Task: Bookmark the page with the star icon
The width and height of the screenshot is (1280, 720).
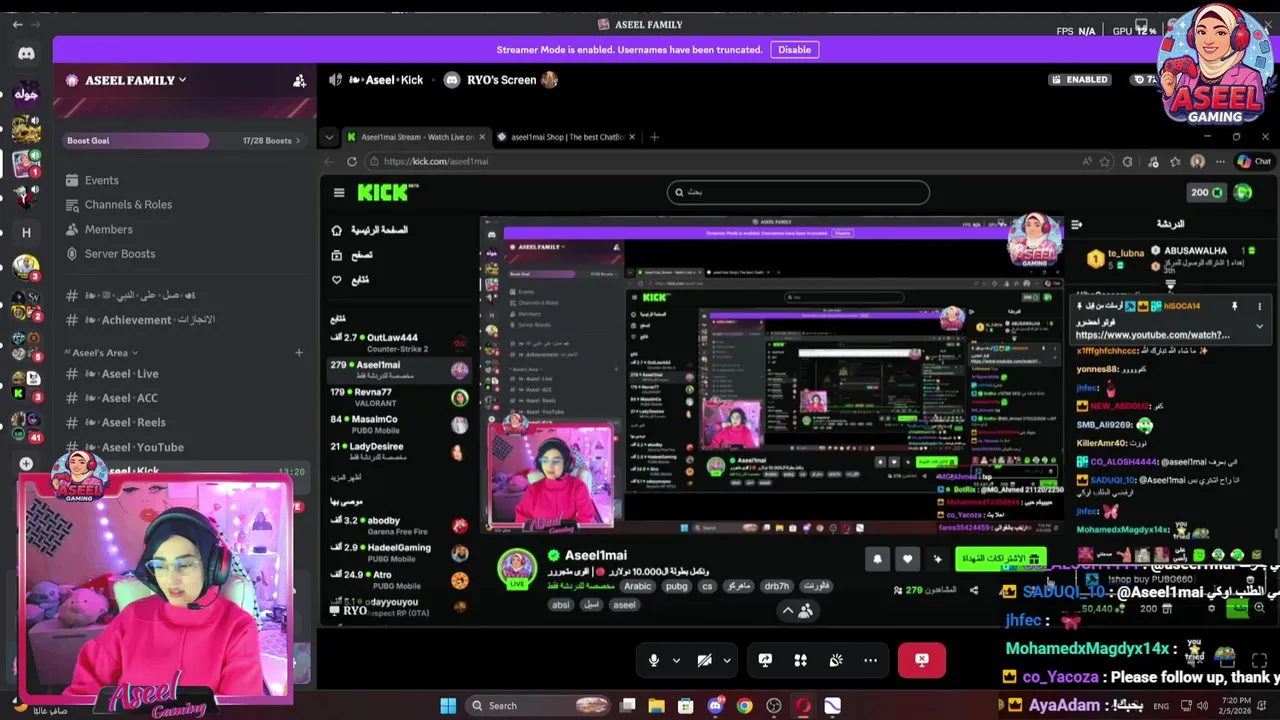Action: pos(1105,161)
